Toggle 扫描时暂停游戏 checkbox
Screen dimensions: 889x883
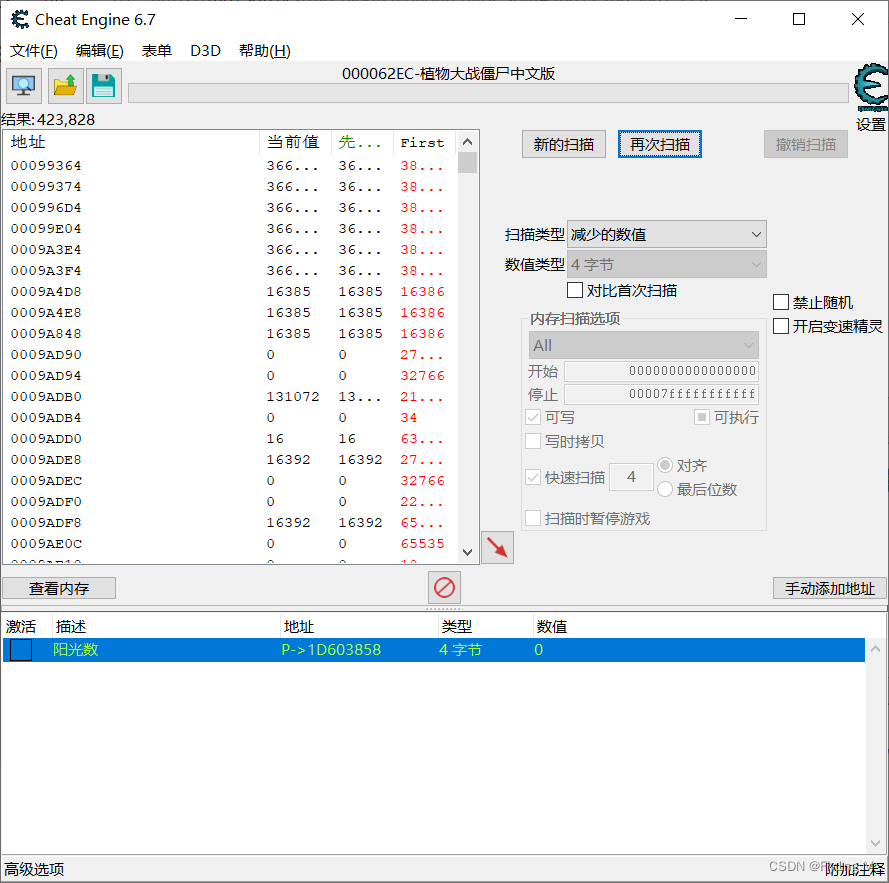click(533, 518)
